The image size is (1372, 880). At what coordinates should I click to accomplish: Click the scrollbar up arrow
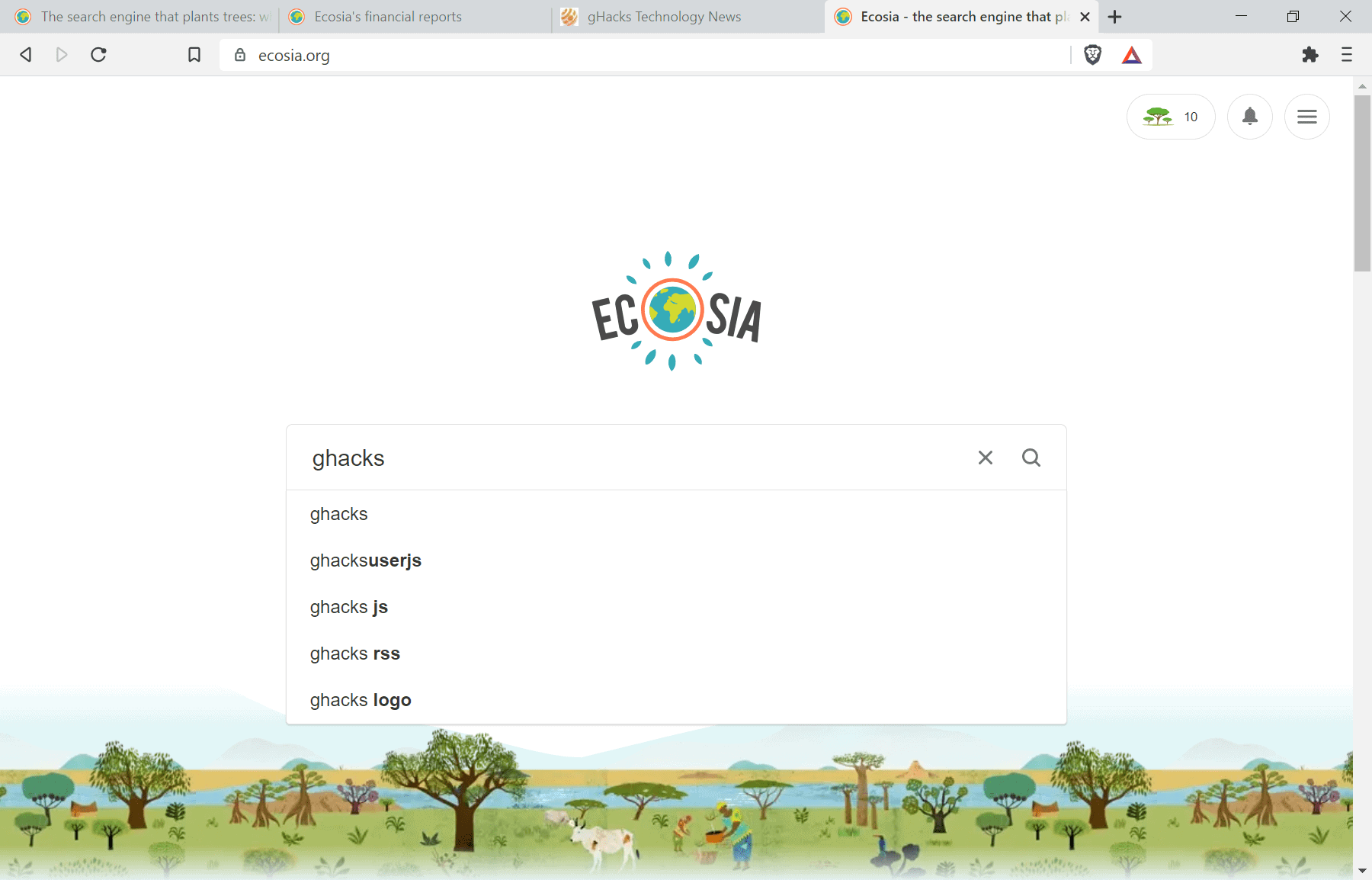1362,86
